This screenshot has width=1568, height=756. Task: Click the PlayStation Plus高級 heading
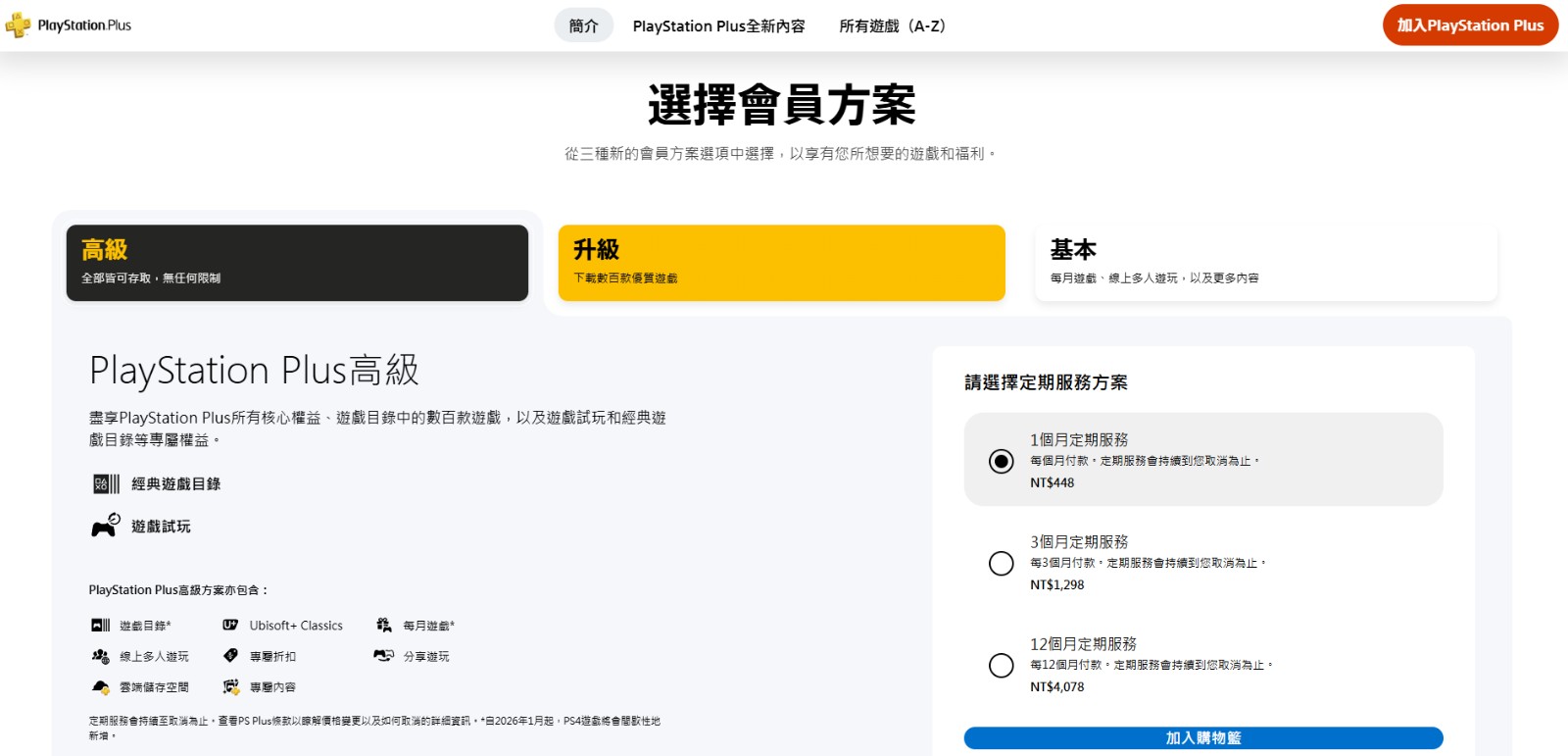pyautogui.click(x=255, y=371)
